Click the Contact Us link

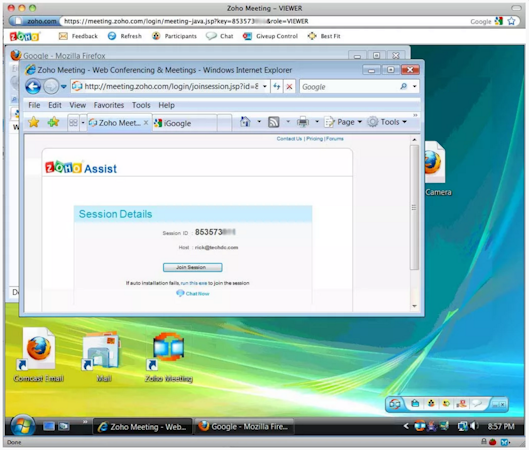coord(289,139)
